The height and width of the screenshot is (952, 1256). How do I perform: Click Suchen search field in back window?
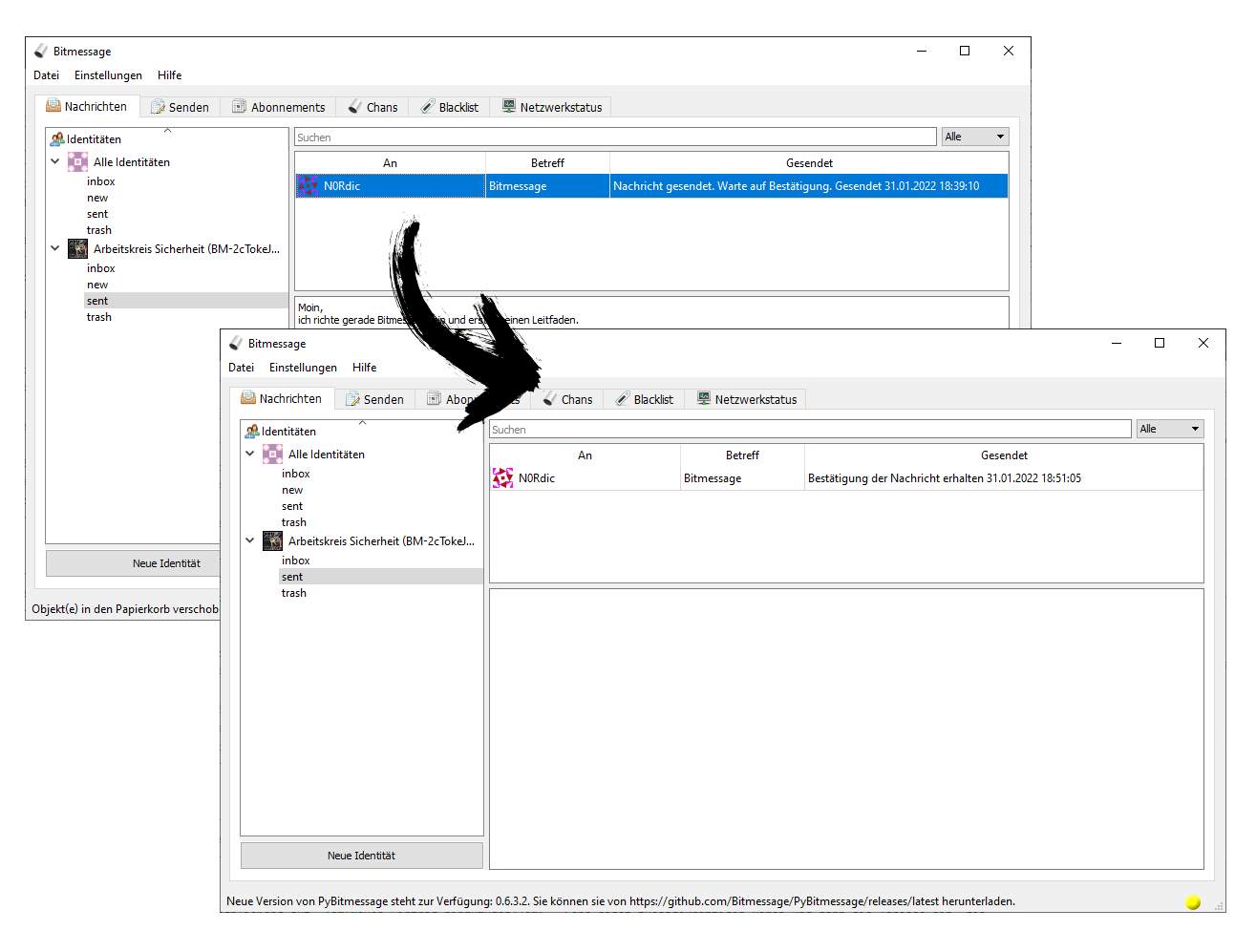615,138
